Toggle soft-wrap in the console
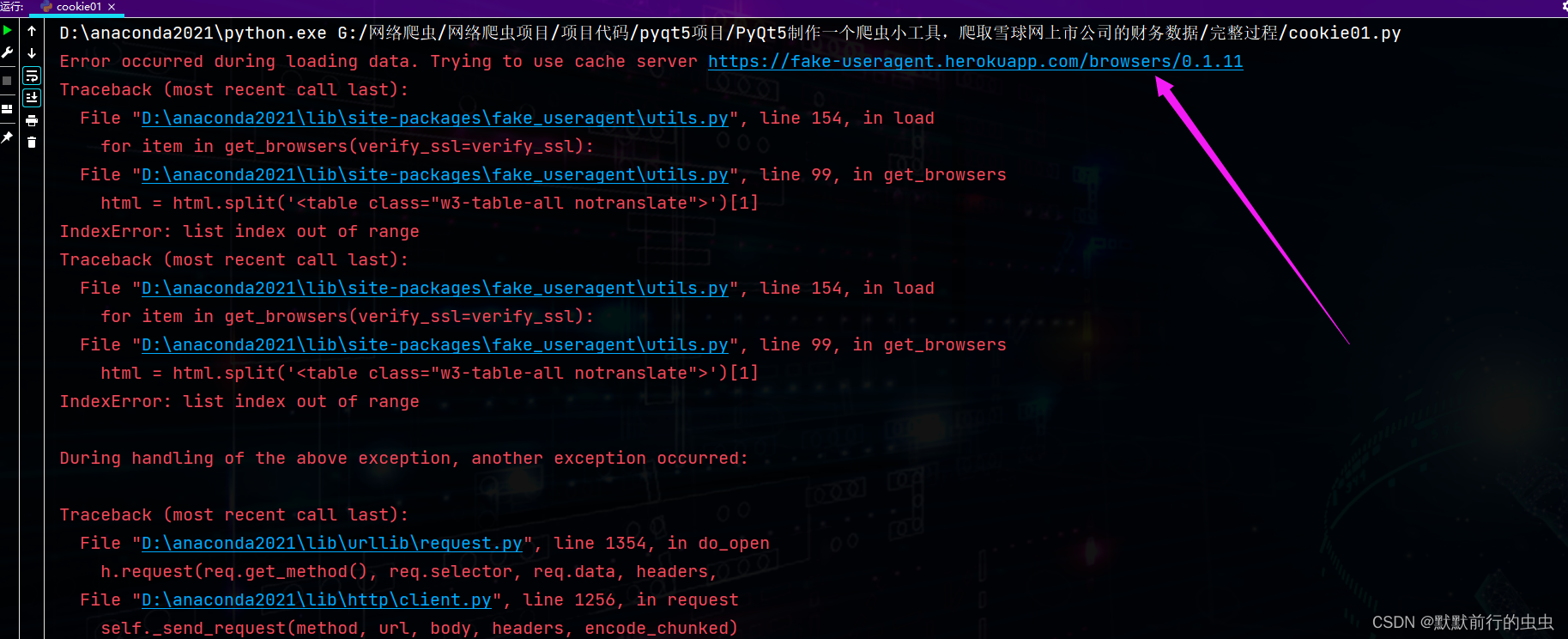The image size is (1568, 639). point(32,76)
